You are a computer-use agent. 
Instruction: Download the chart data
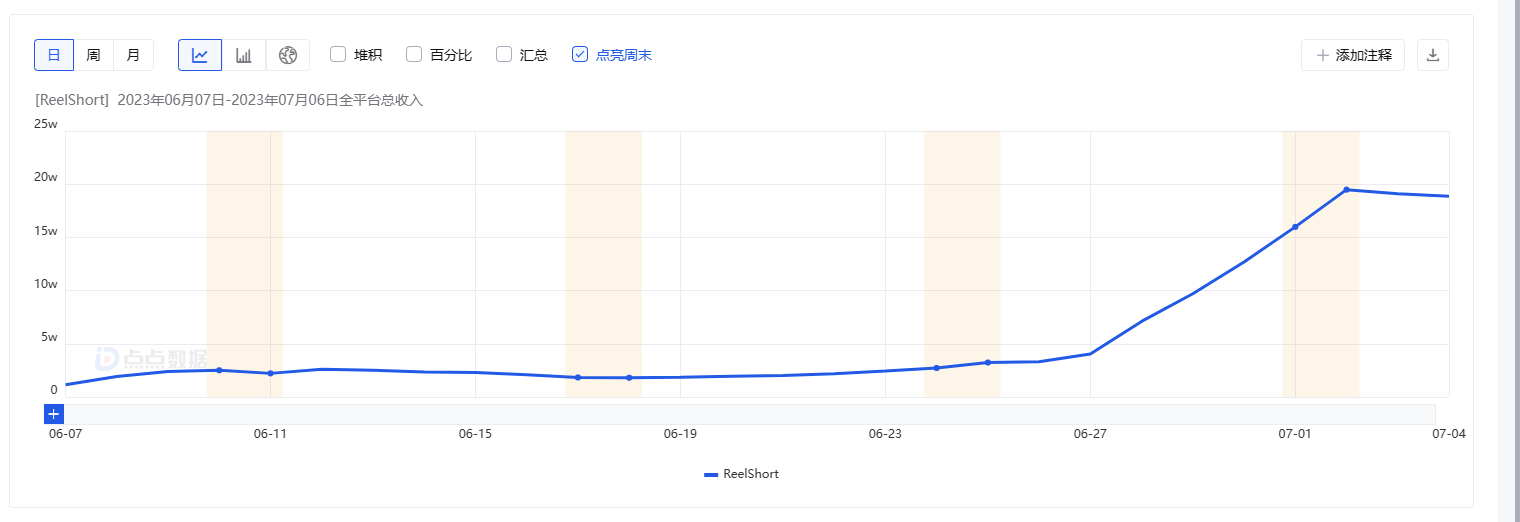pyautogui.click(x=1432, y=55)
